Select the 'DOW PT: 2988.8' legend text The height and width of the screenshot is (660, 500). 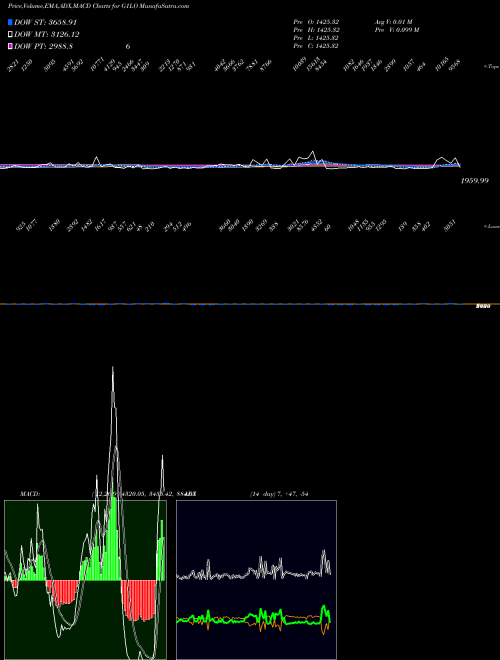point(45,46)
